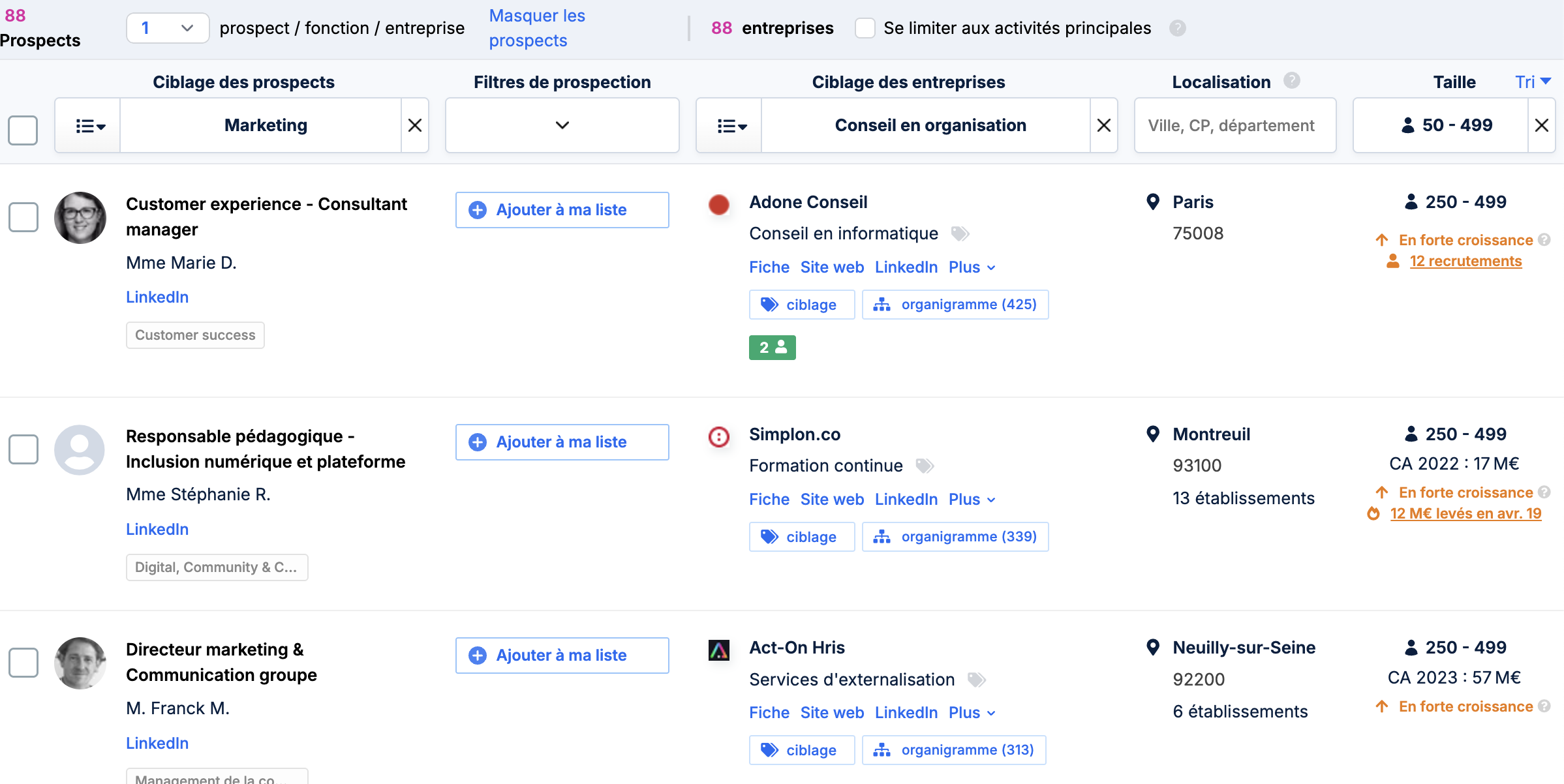
Task: Open the Tri sort menu
Action: pyautogui.click(x=1533, y=82)
